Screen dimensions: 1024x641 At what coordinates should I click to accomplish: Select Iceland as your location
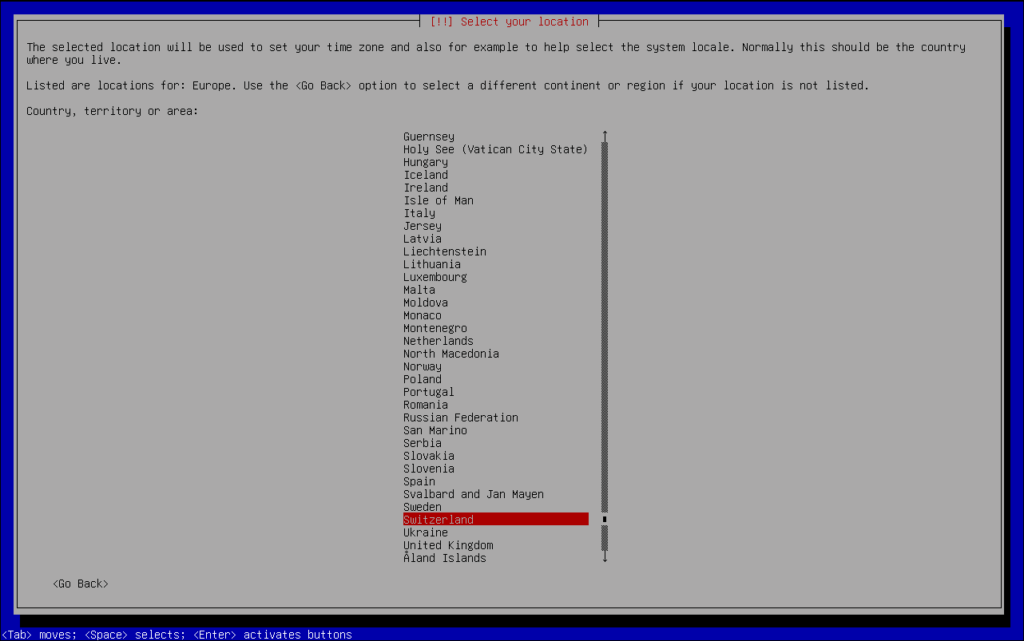click(425, 175)
